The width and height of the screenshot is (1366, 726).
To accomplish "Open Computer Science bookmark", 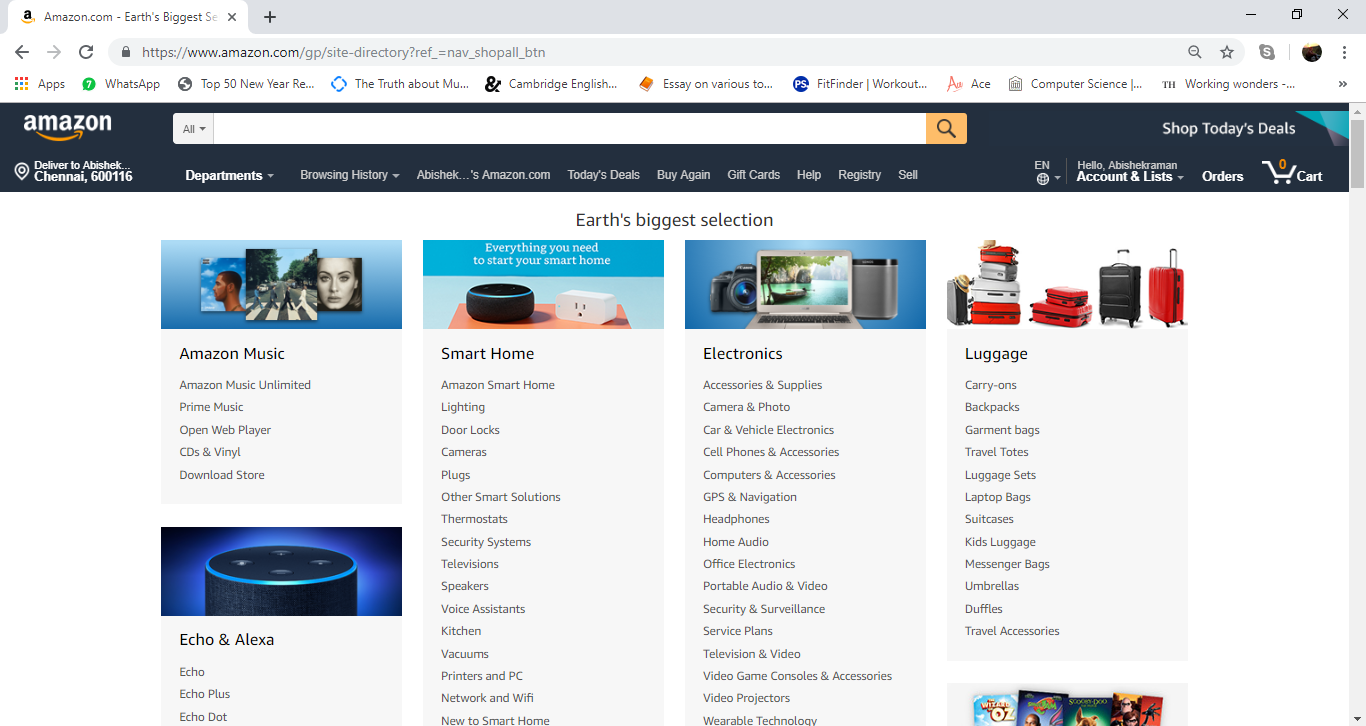I will coord(1076,84).
